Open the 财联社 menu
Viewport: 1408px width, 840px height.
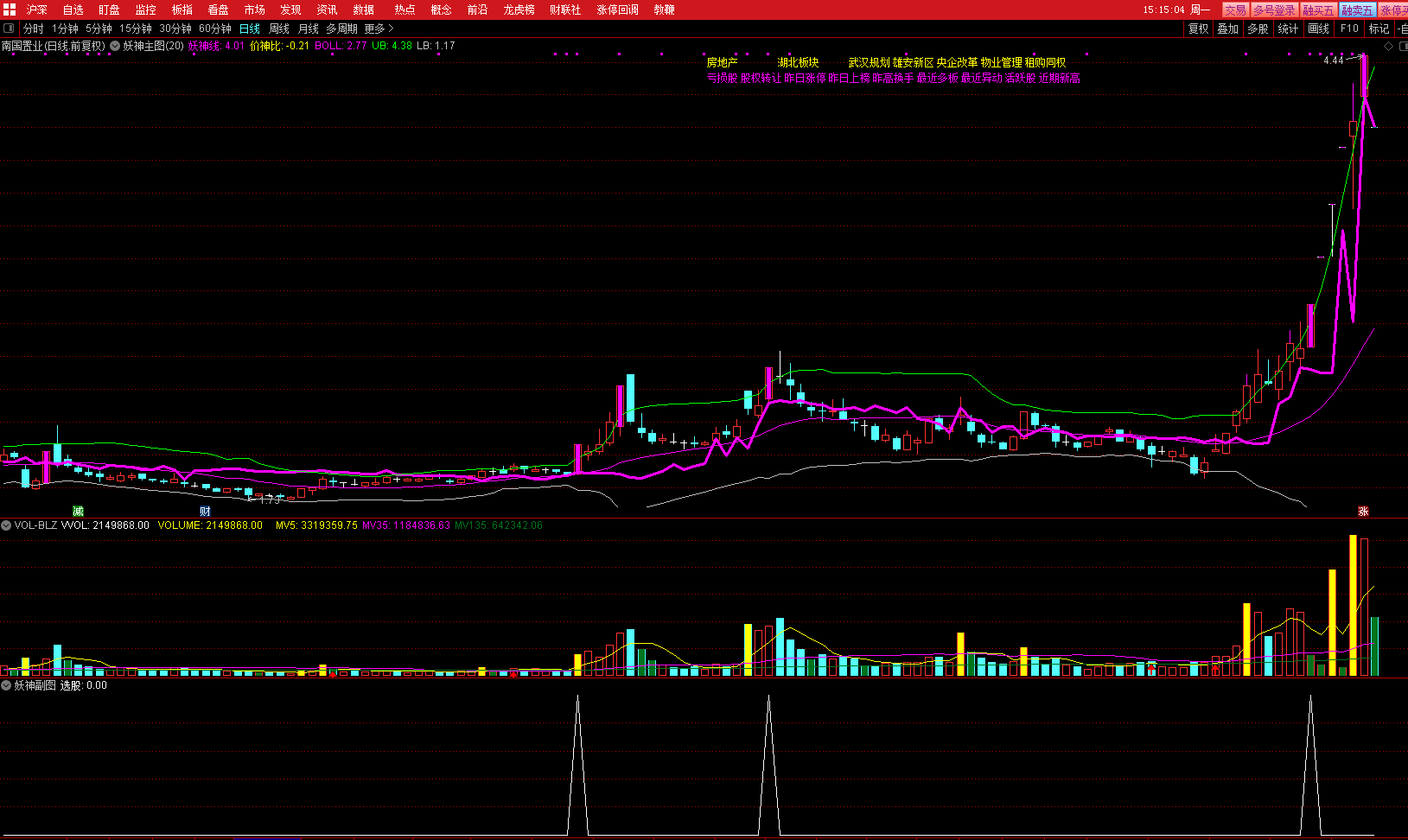pyautogui.click(x=565, y=10)
